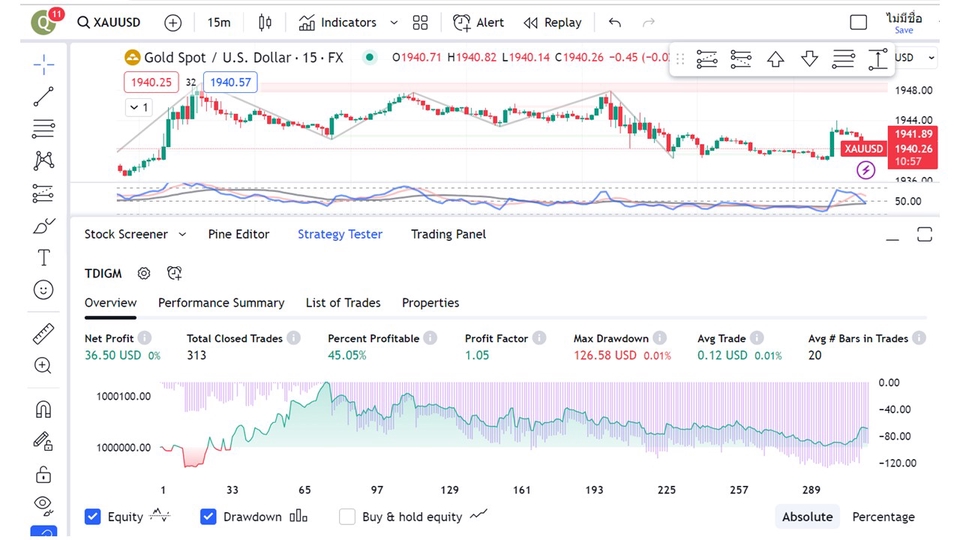Select the ruler measure tool
The width and height of the screenshot is (960, 540).
pyautogui.click(x=43, y=334)
